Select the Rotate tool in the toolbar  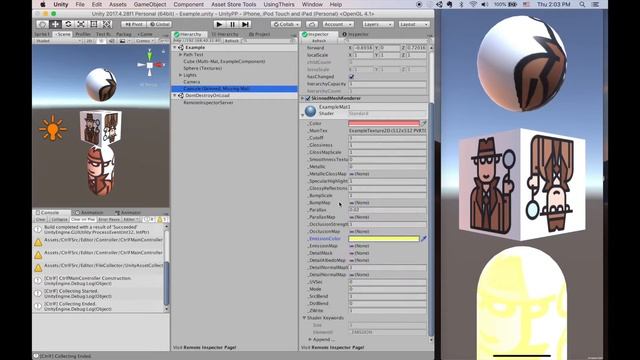click(x=68, y=24)
